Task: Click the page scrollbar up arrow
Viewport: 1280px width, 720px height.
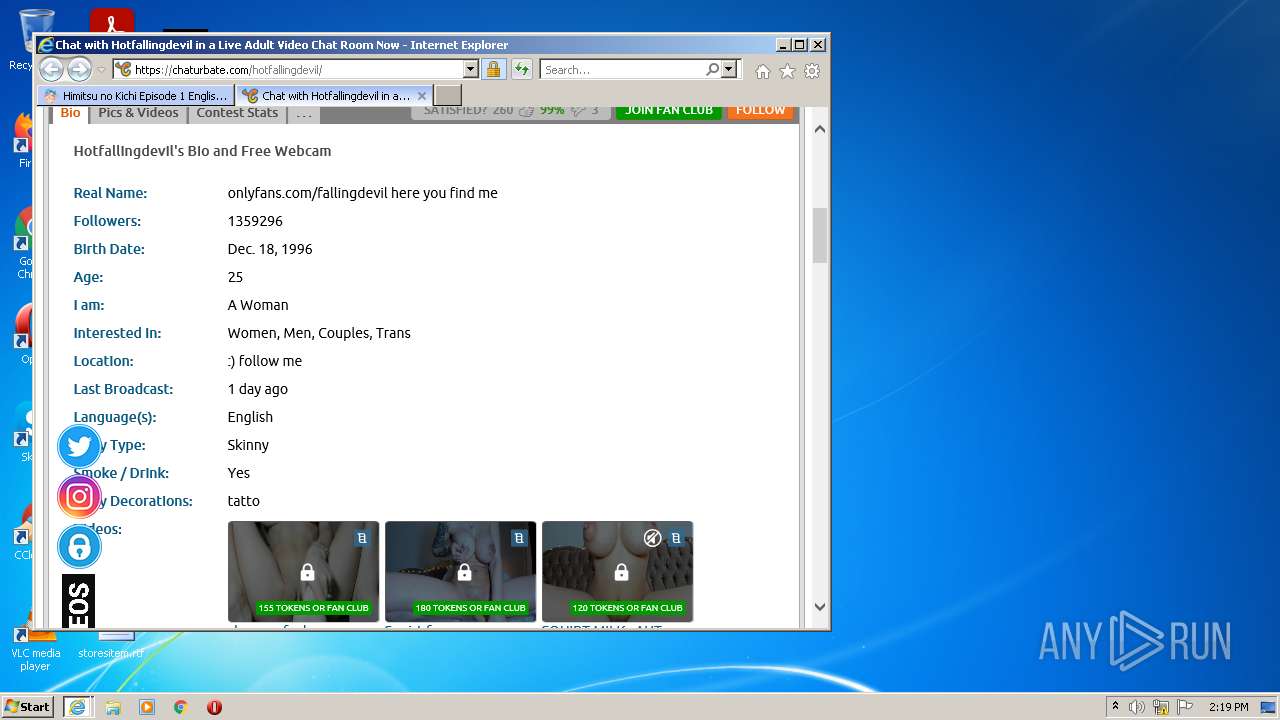Action: (820, 129)
